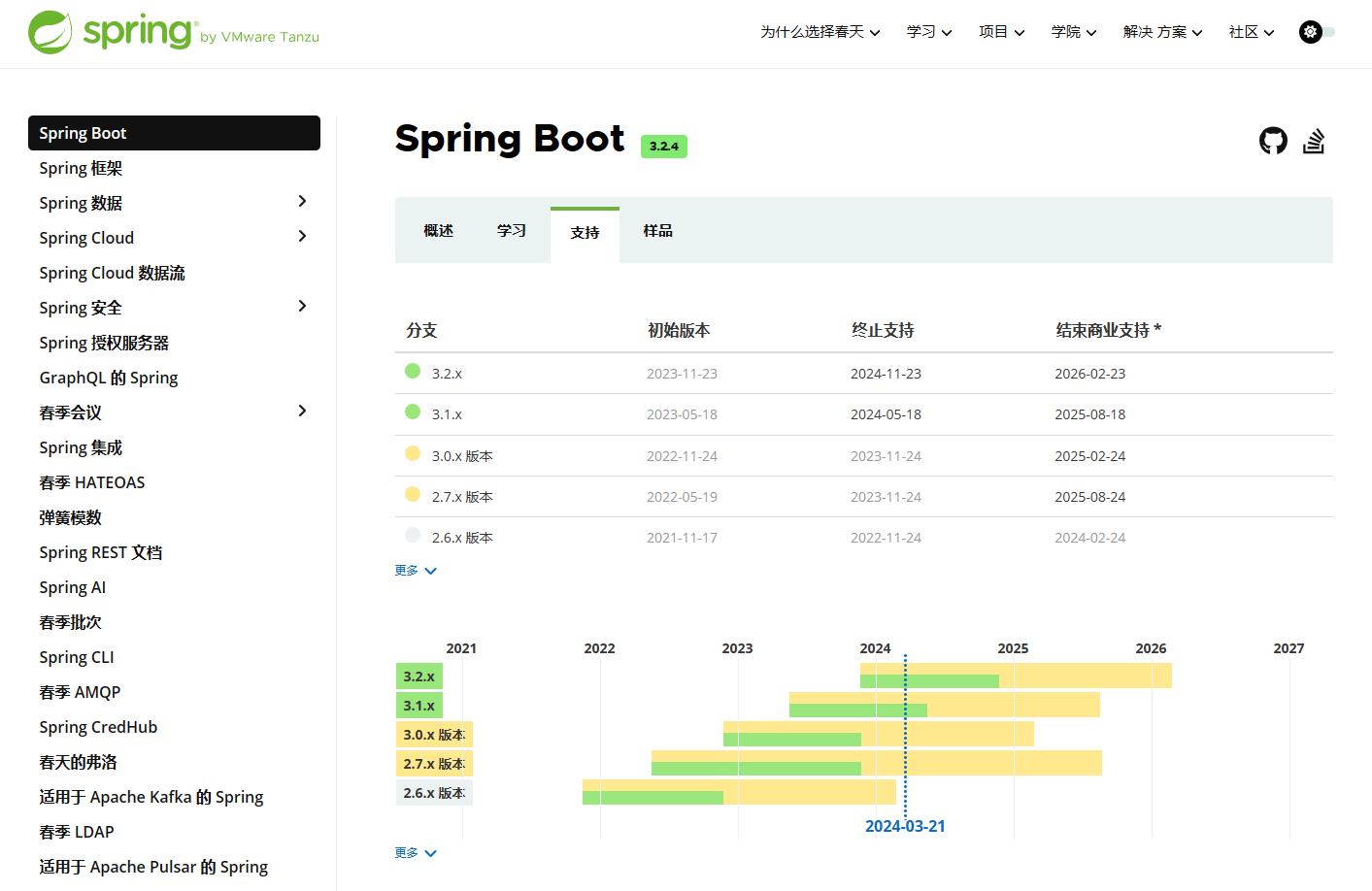Expand the Spring 安全 sidebar chevron
1372x891 pixels.
tap(302, 306)
